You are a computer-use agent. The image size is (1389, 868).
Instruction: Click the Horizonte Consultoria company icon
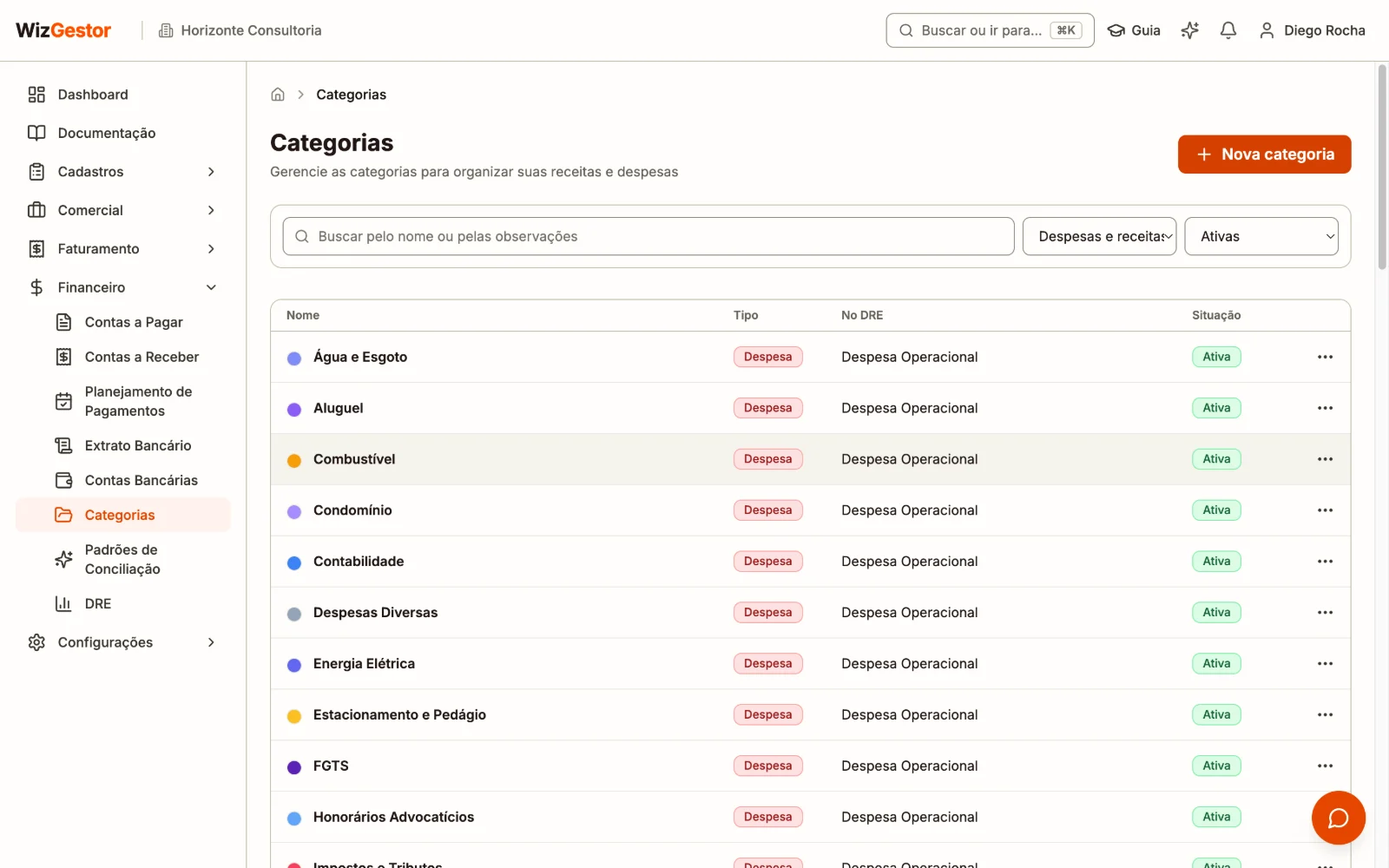click(x=166, y=30)
